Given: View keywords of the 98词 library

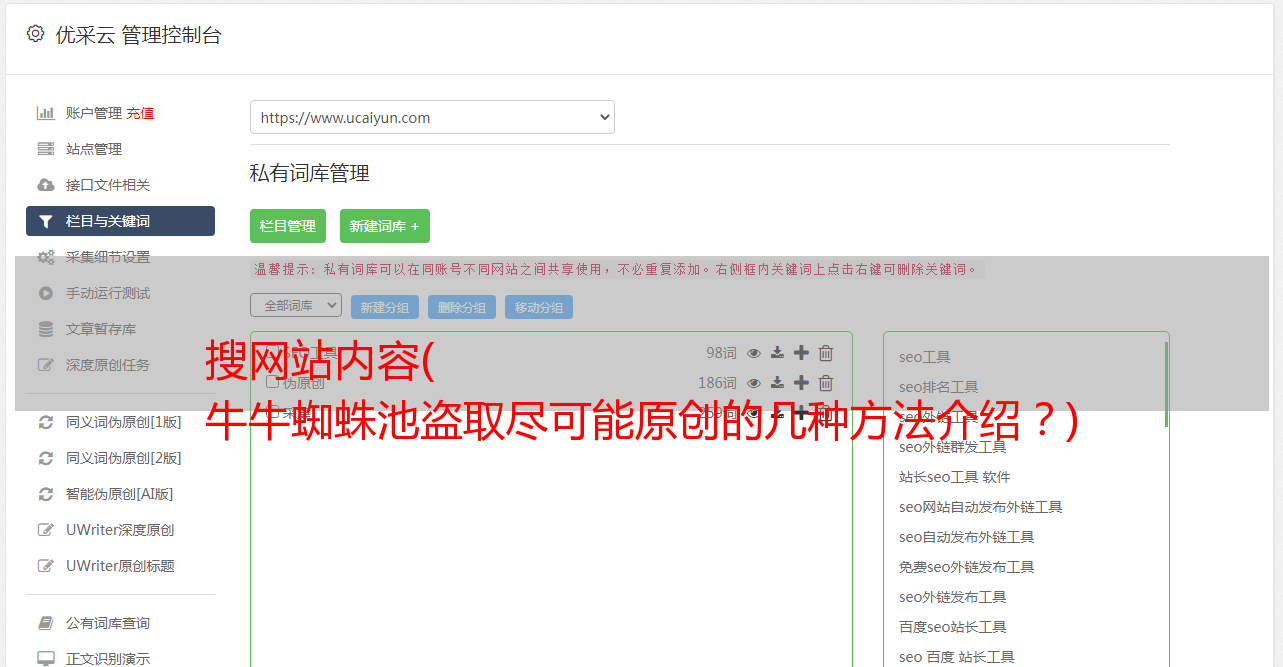Looking at the screenshot, I should point(754,353).
